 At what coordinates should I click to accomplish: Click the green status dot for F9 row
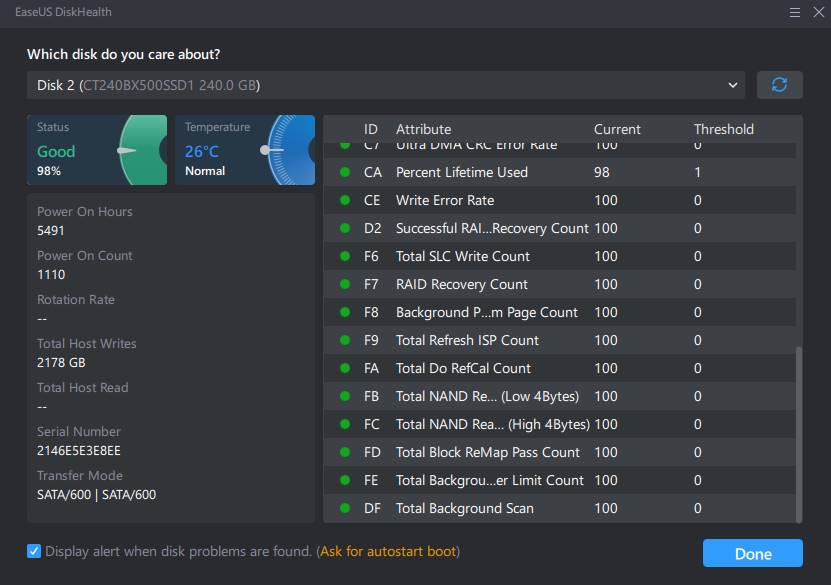pos(345,340)
